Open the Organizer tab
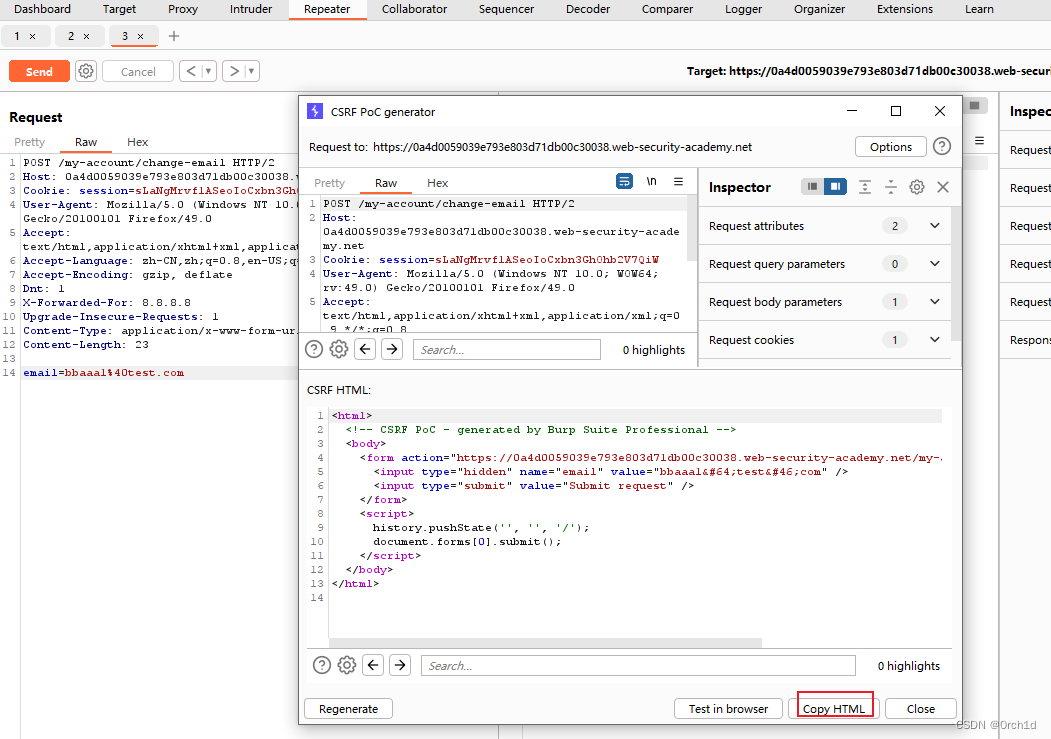The image size is (1051, 739). (x=819, y=9)
